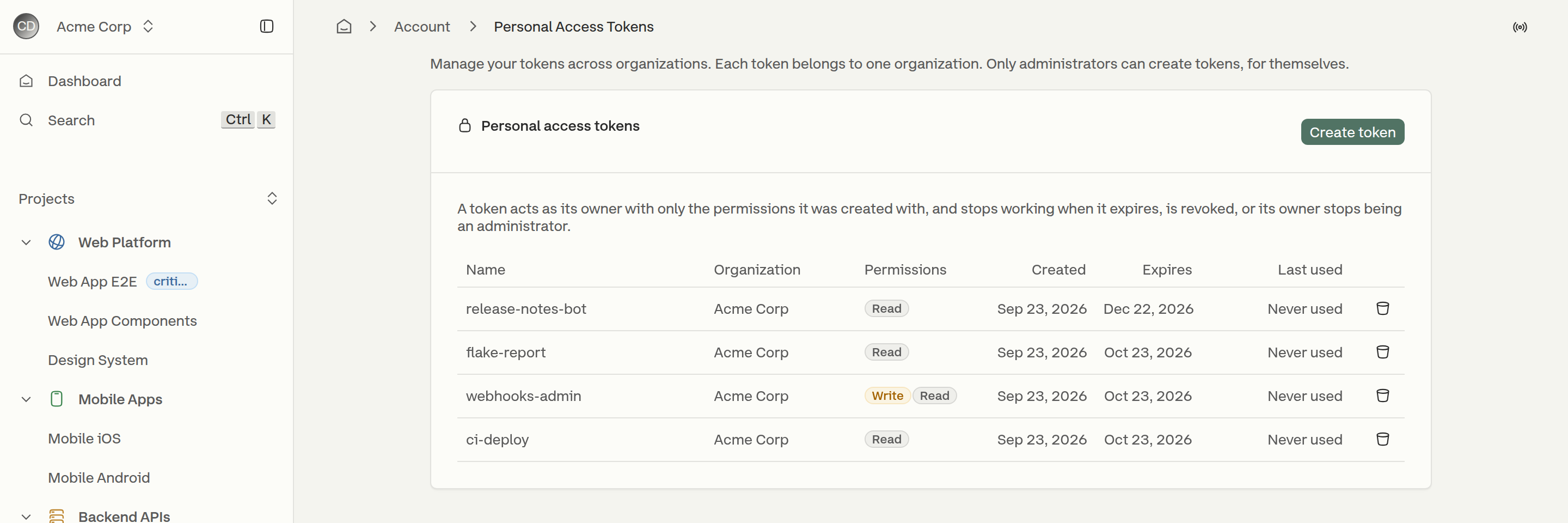Delete the release-notes-bot token
Viewport: 1568px width, 523px height.
(x=1383, y=309)
